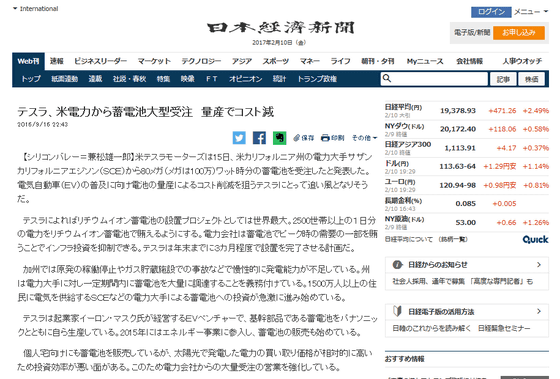Open ドル(円) exchange rate row
The width and height of the screenshot is (560, 379).
466,166
